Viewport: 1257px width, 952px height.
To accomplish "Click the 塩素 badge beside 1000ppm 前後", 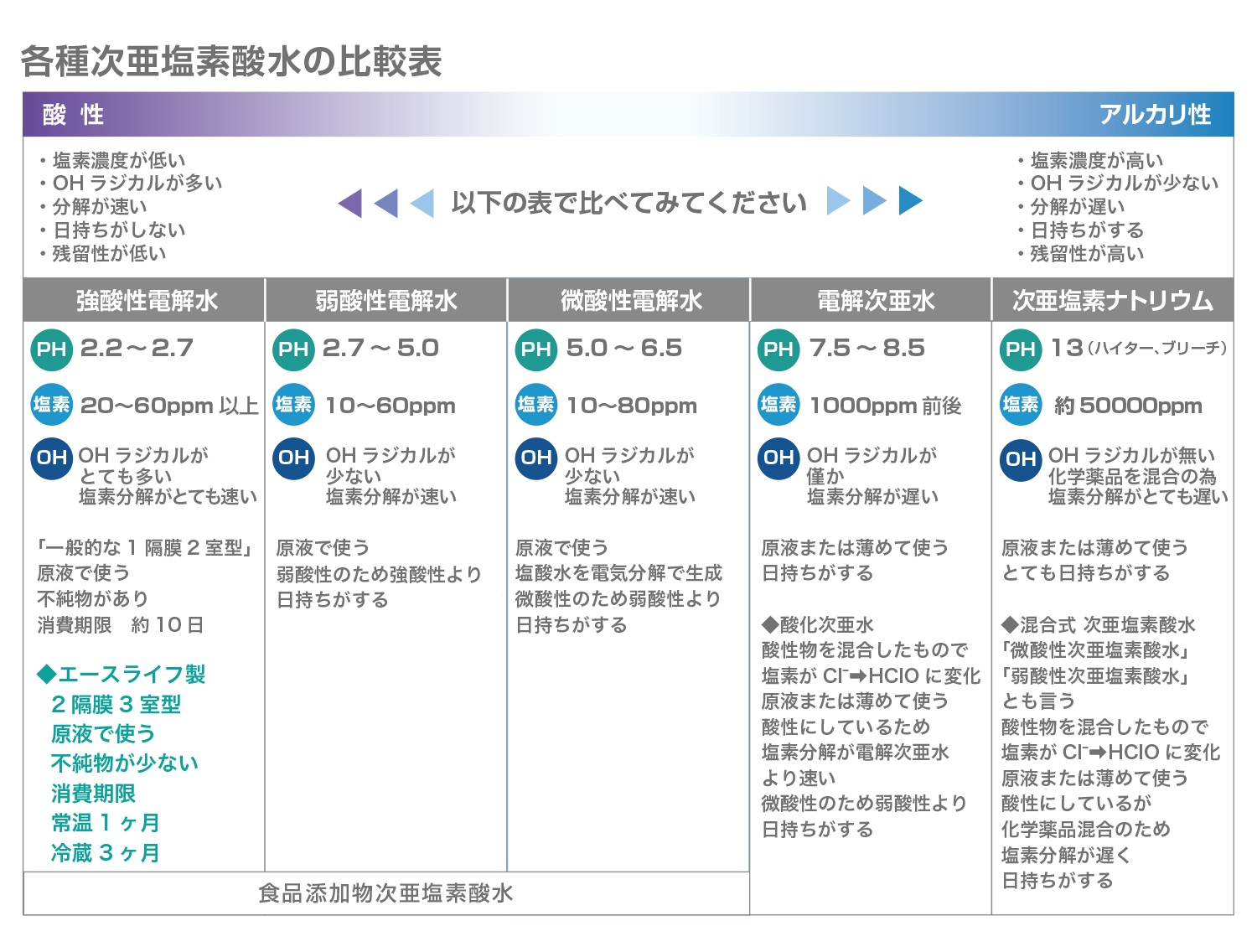I will [x=779, y=405].
